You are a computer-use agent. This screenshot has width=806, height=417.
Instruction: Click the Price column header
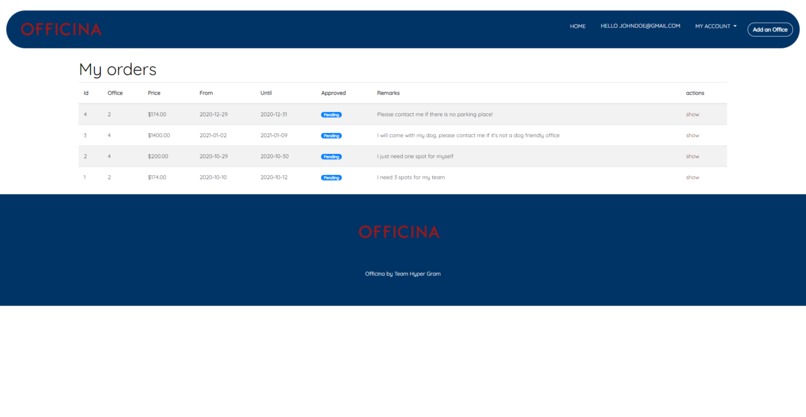coord(154,93)
